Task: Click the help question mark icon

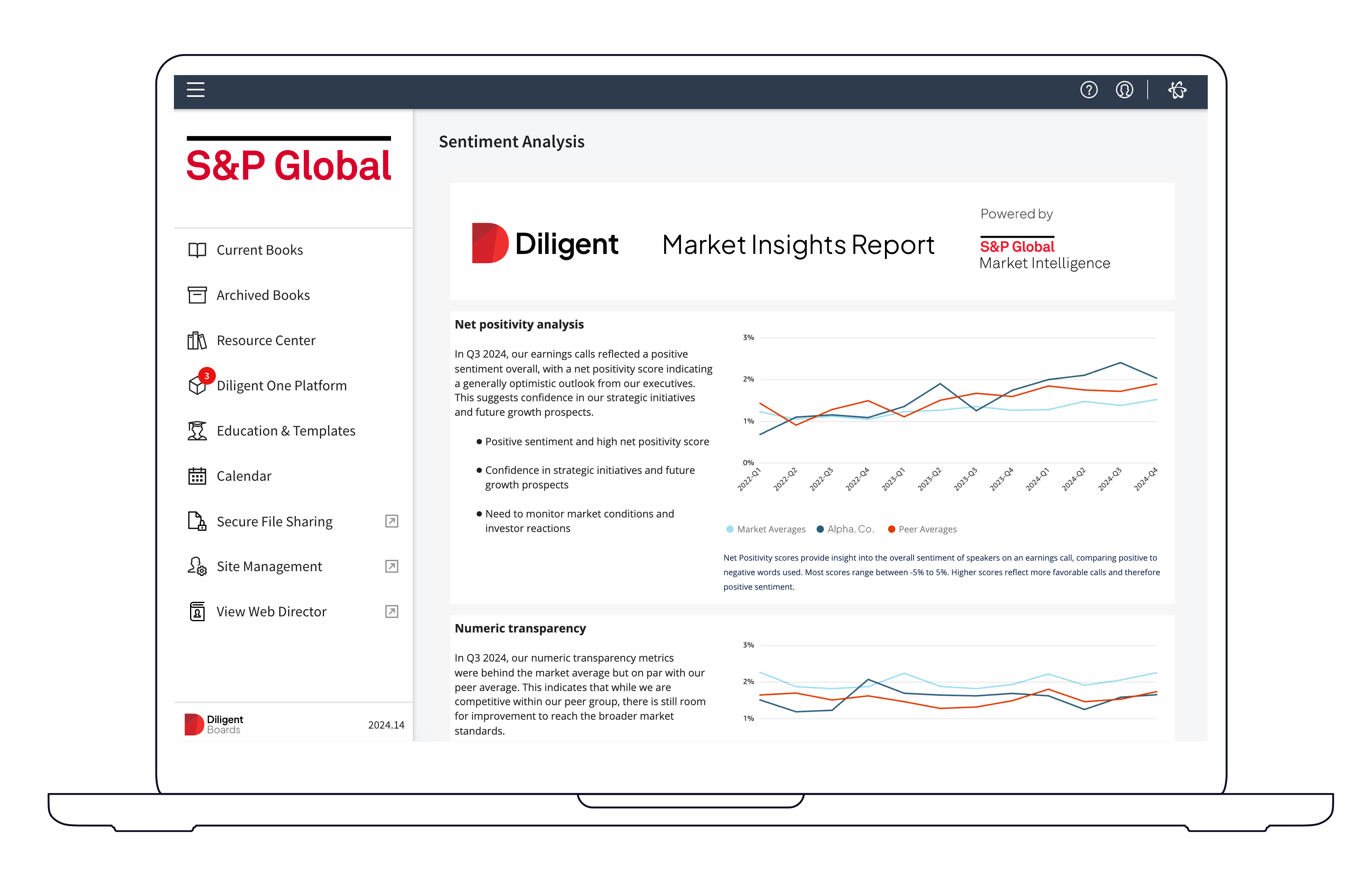Action: pyautogui.click(x=1088, y=90)
